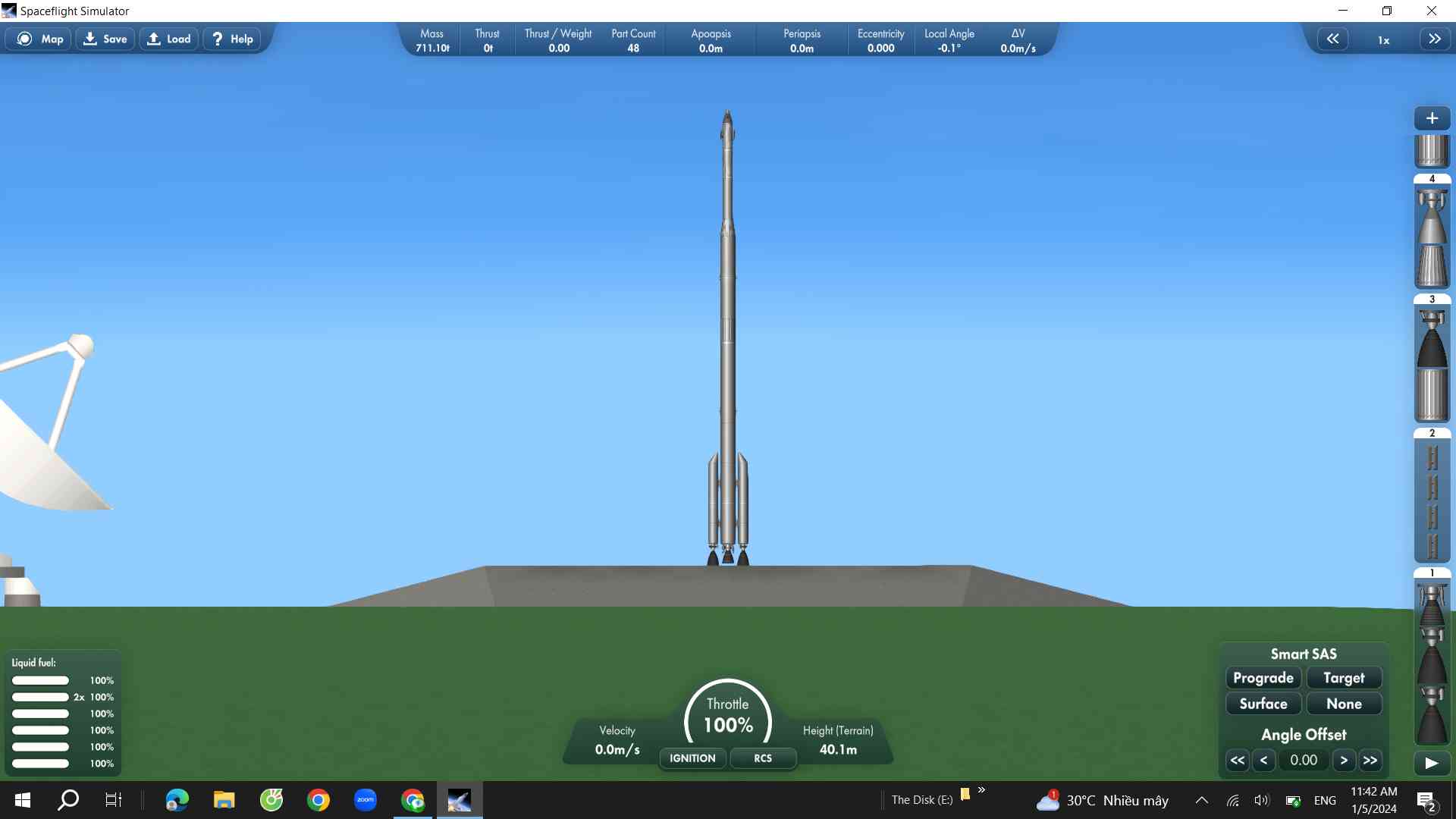Click the Mass 711.10t readout
1456x819 pixels.
pyautogui.click(x=432, y=41)
